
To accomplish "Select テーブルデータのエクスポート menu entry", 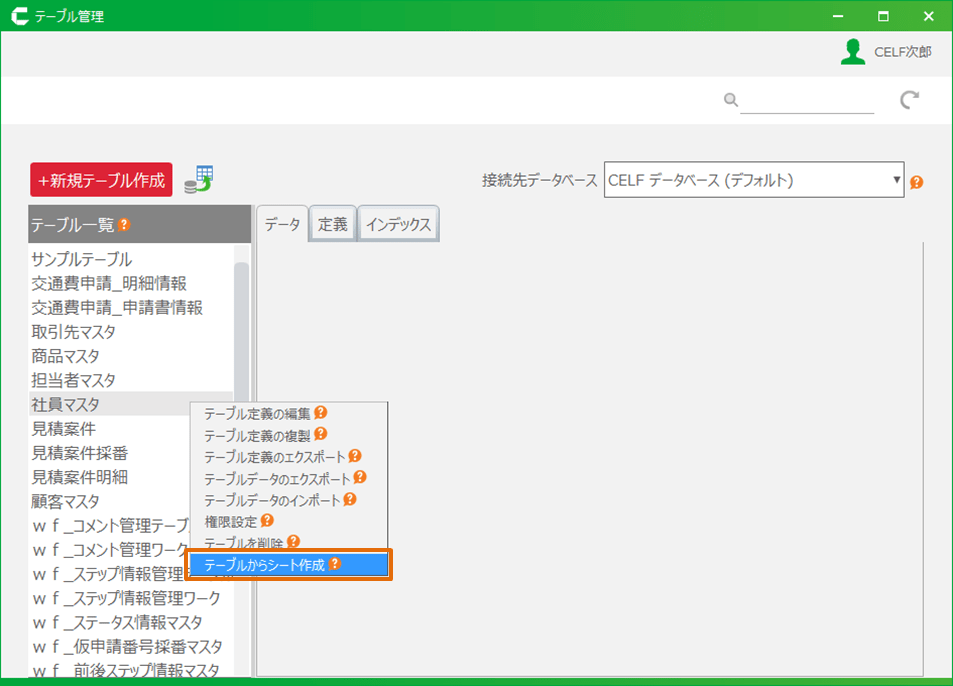I will 277,478.
